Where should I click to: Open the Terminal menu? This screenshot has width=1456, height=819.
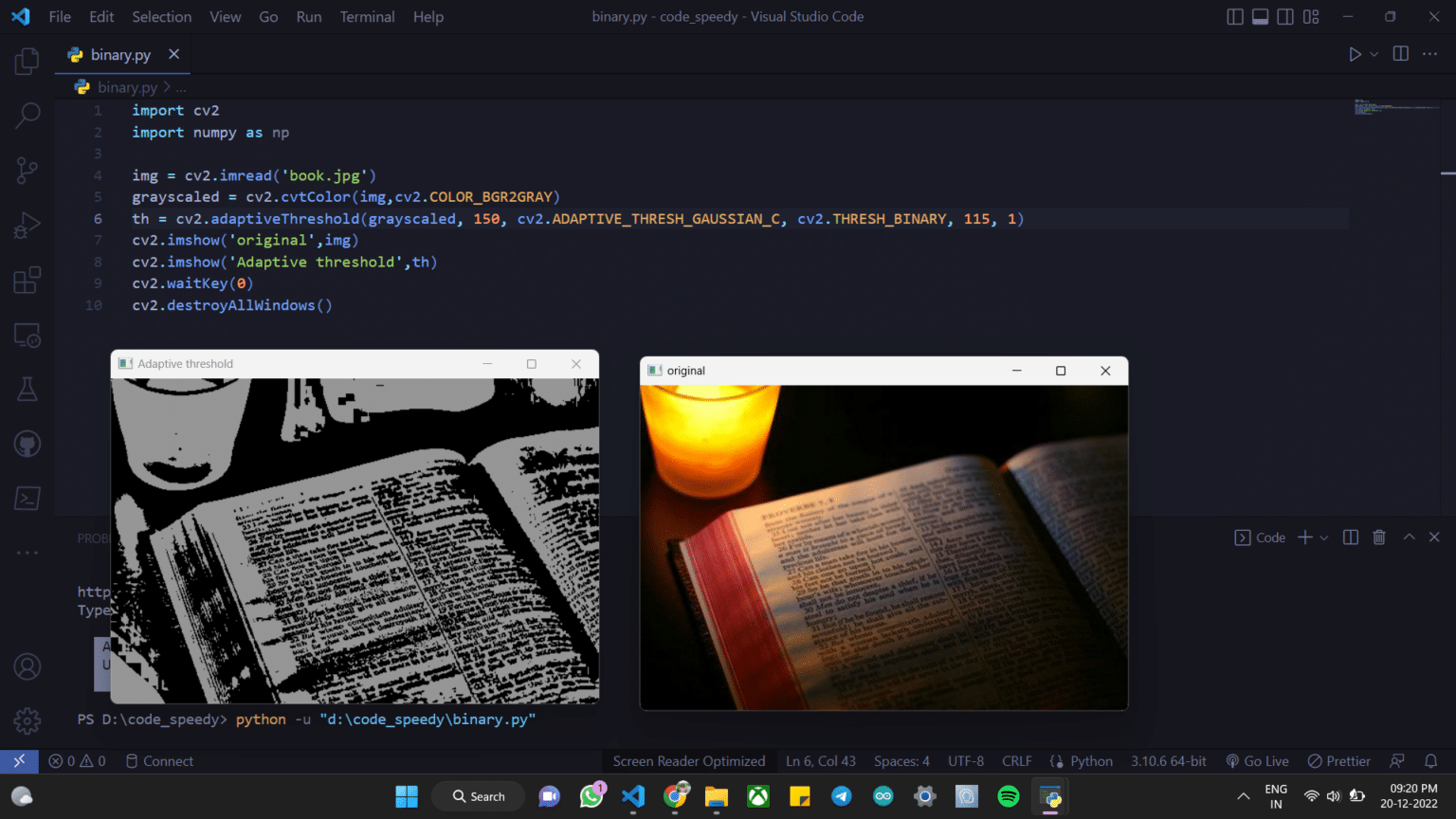tap(367, 17)
